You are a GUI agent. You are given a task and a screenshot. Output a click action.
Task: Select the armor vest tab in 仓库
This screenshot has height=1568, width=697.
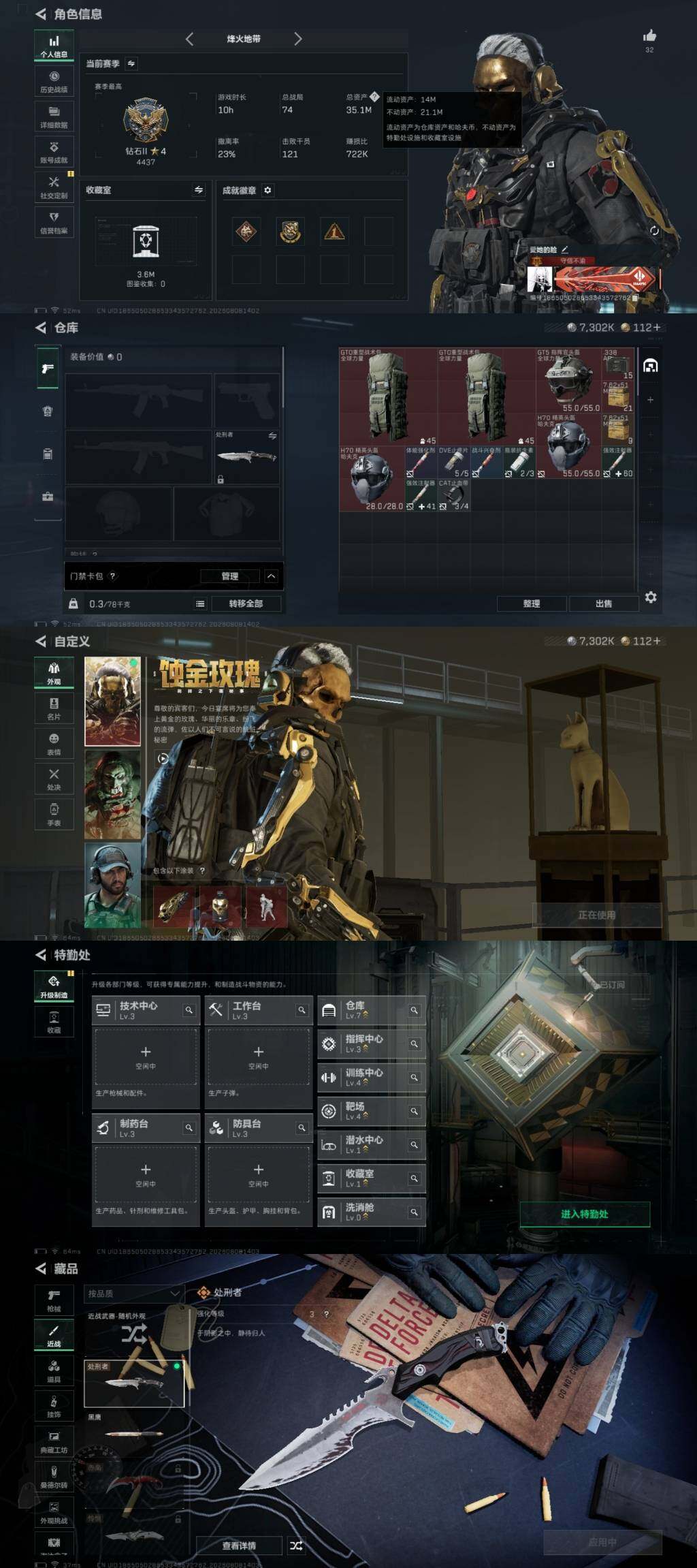point(48,411)
